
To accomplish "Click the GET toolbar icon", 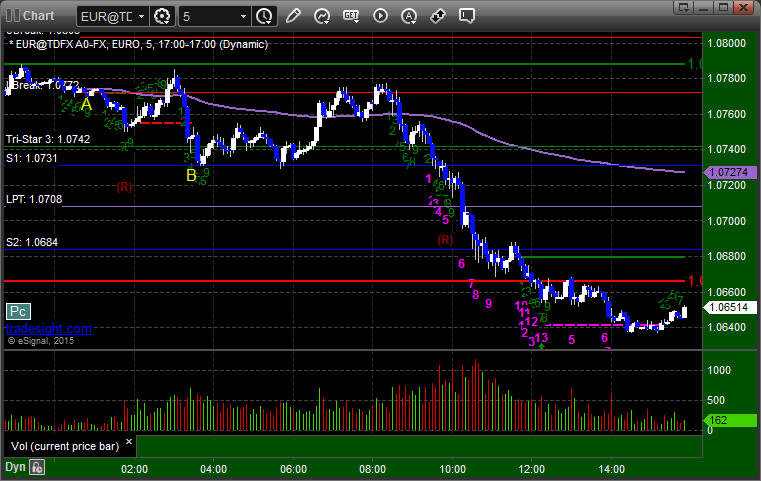I will (351, 16).
